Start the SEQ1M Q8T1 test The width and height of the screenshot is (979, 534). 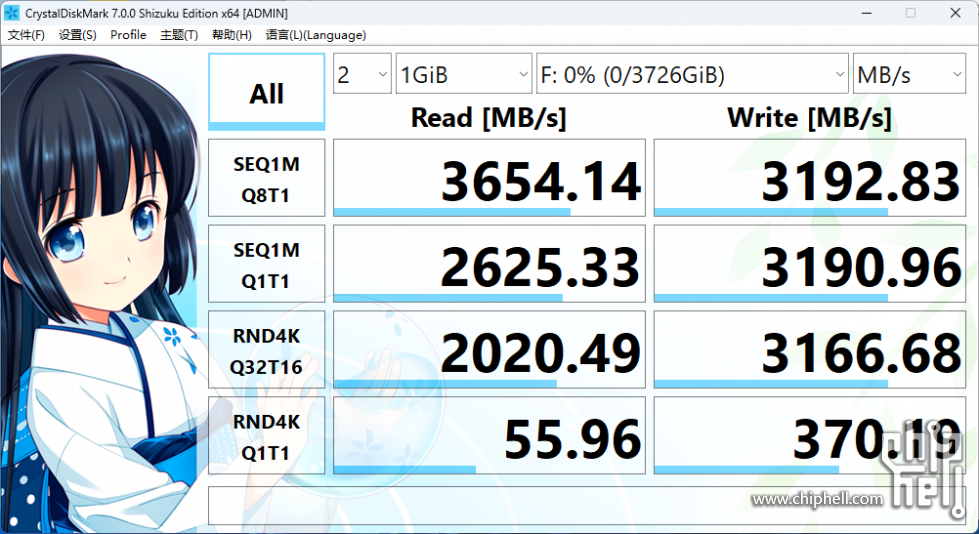267,178
